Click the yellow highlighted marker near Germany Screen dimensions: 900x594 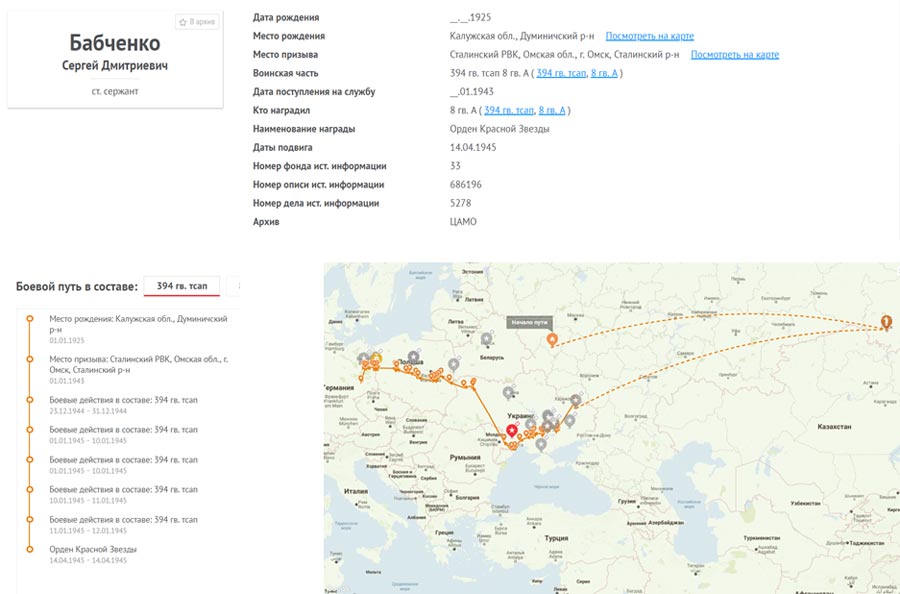375,359
